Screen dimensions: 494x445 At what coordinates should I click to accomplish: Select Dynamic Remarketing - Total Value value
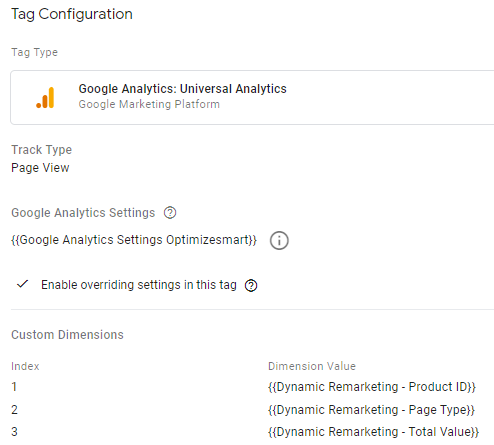click(373, 432)
